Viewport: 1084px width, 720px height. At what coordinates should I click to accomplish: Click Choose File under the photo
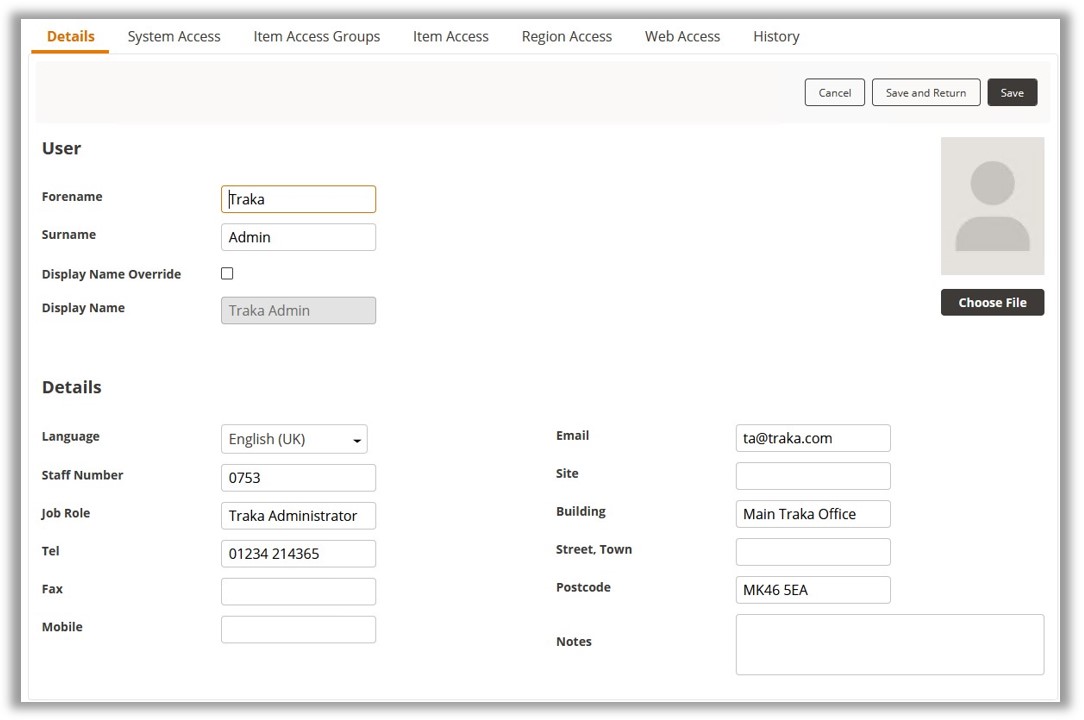pyautogui.click(x=992, y=302)
